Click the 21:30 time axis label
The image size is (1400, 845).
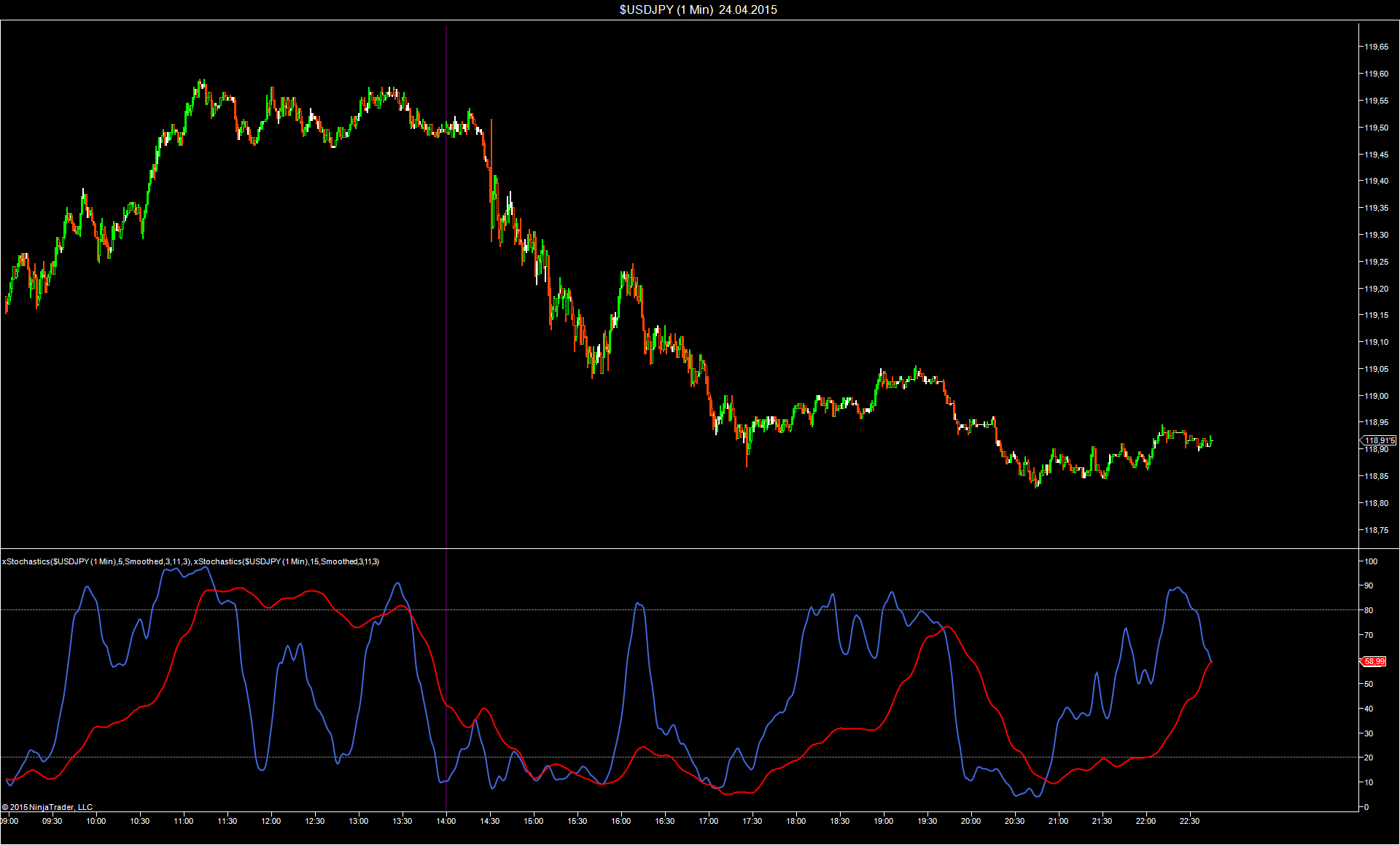tap(1102, 821)
